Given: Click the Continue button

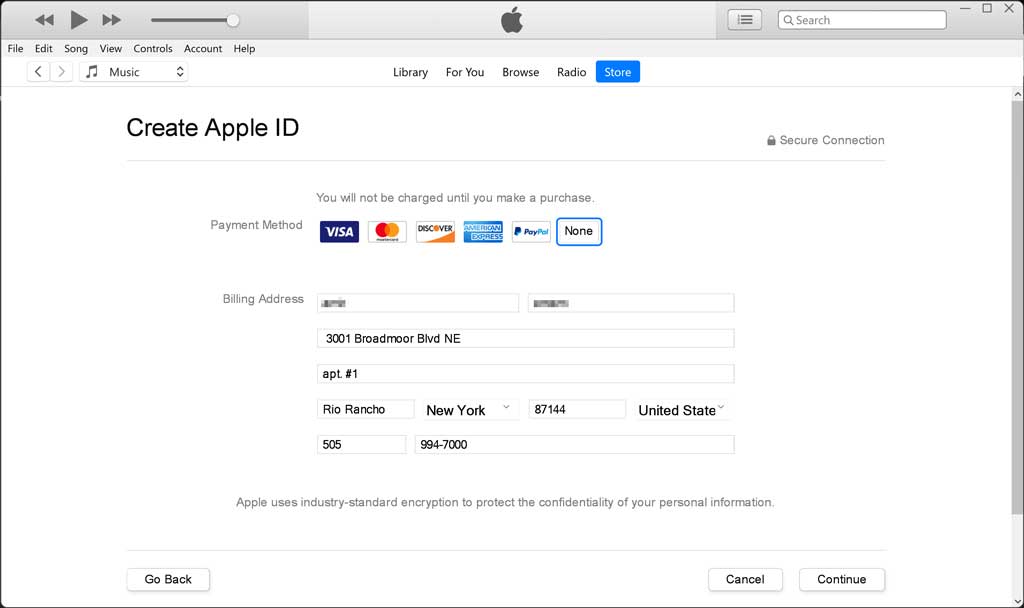Looking at the screenshot, I should (842, 579).
